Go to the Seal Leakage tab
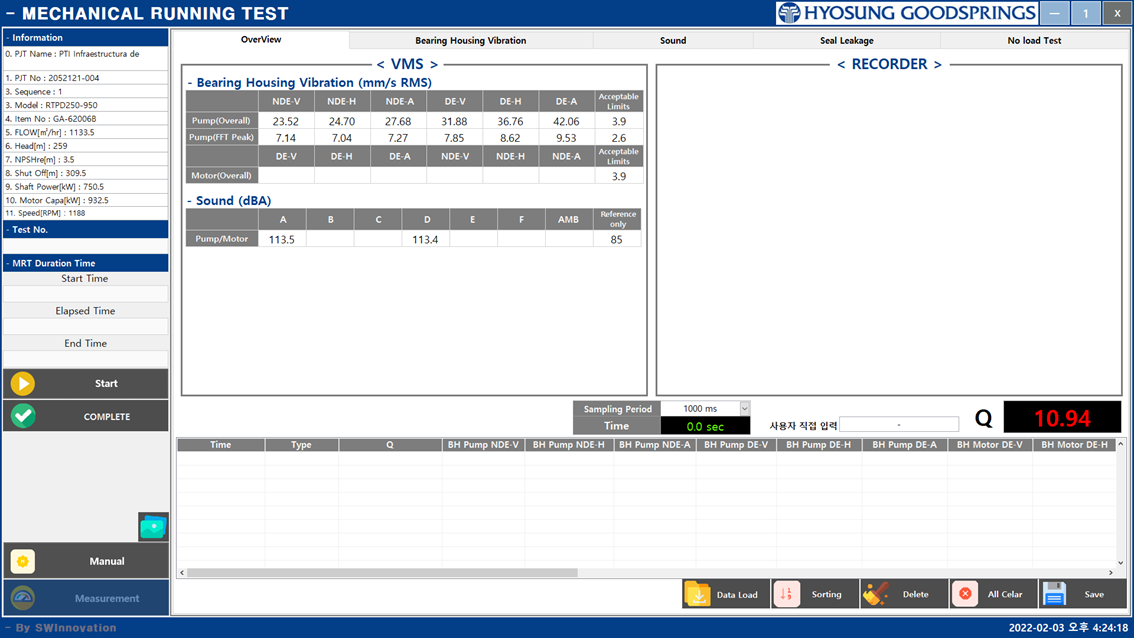 (846, 41)
